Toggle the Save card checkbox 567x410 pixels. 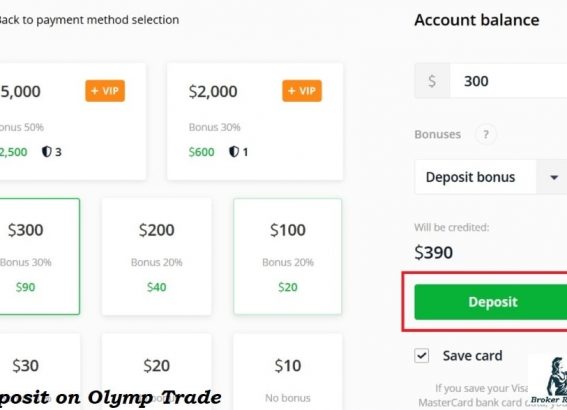422,355
